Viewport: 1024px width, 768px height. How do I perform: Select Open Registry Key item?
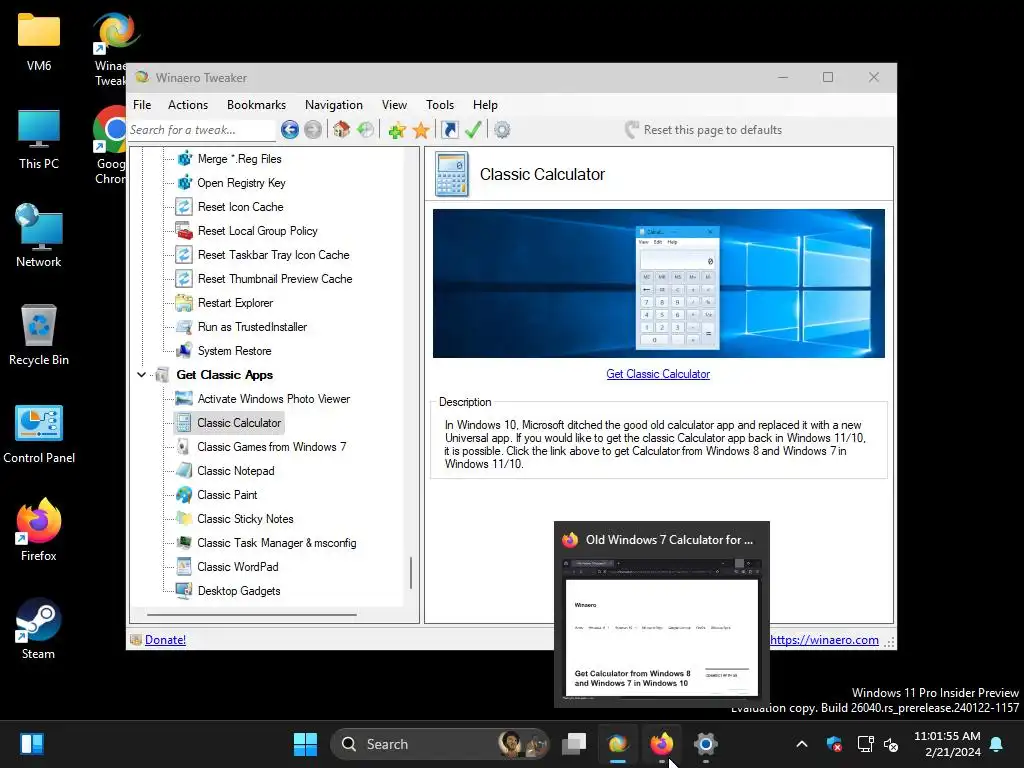point(242,183)
